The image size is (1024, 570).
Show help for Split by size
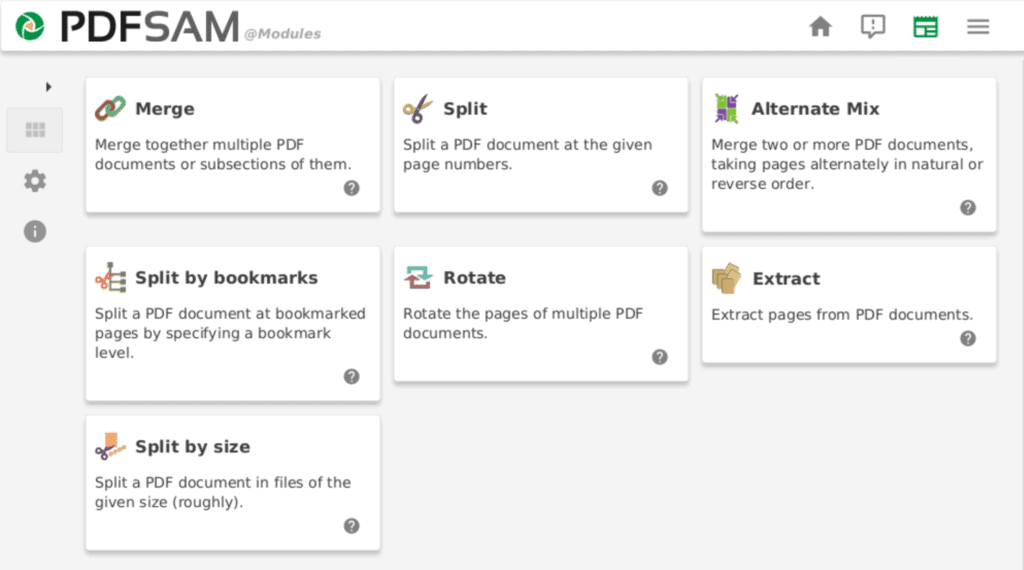(x=351, y=526)
